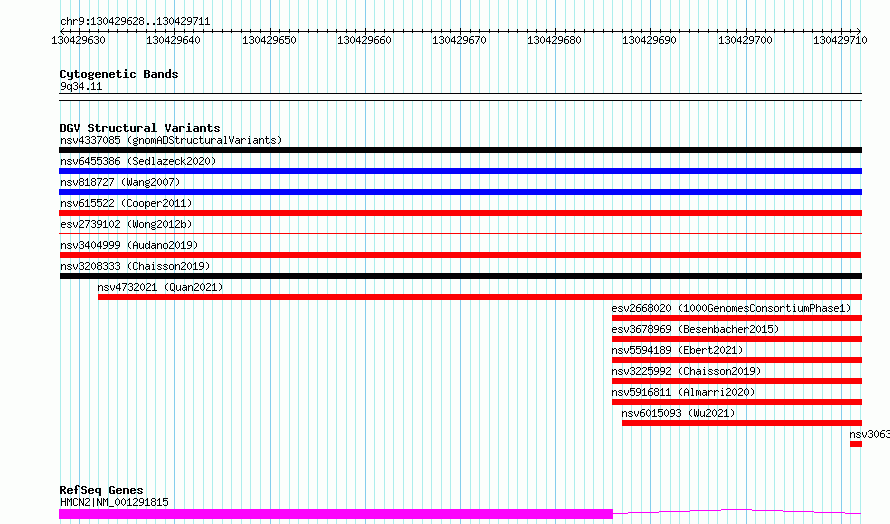Click ruler position 130429650

(x=269, y=40)
